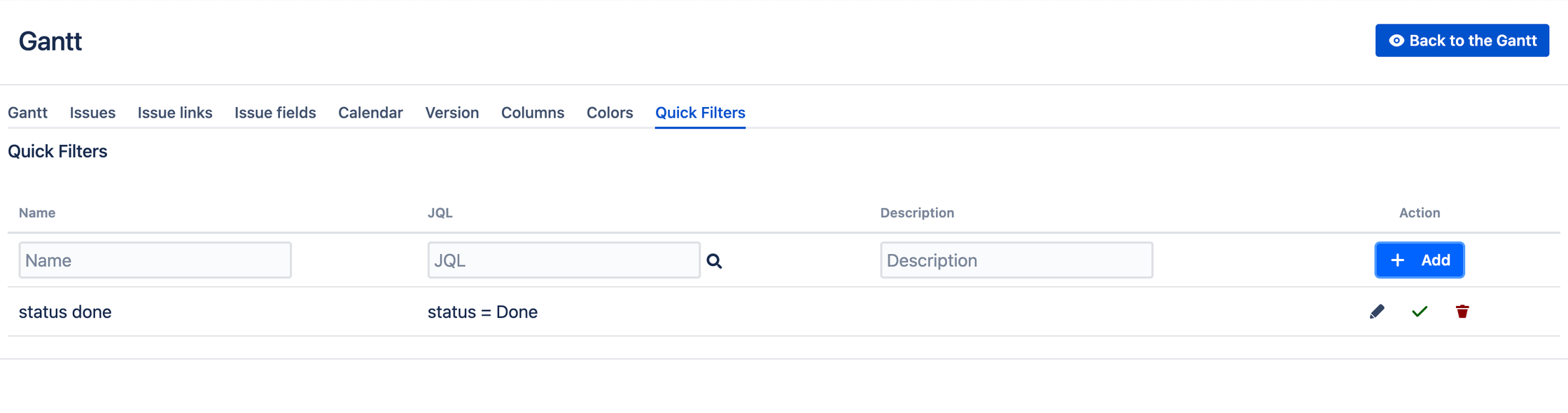Go to the Issue links tab
The height and width of the screenshot is (413, 1568).
point(175,113)
